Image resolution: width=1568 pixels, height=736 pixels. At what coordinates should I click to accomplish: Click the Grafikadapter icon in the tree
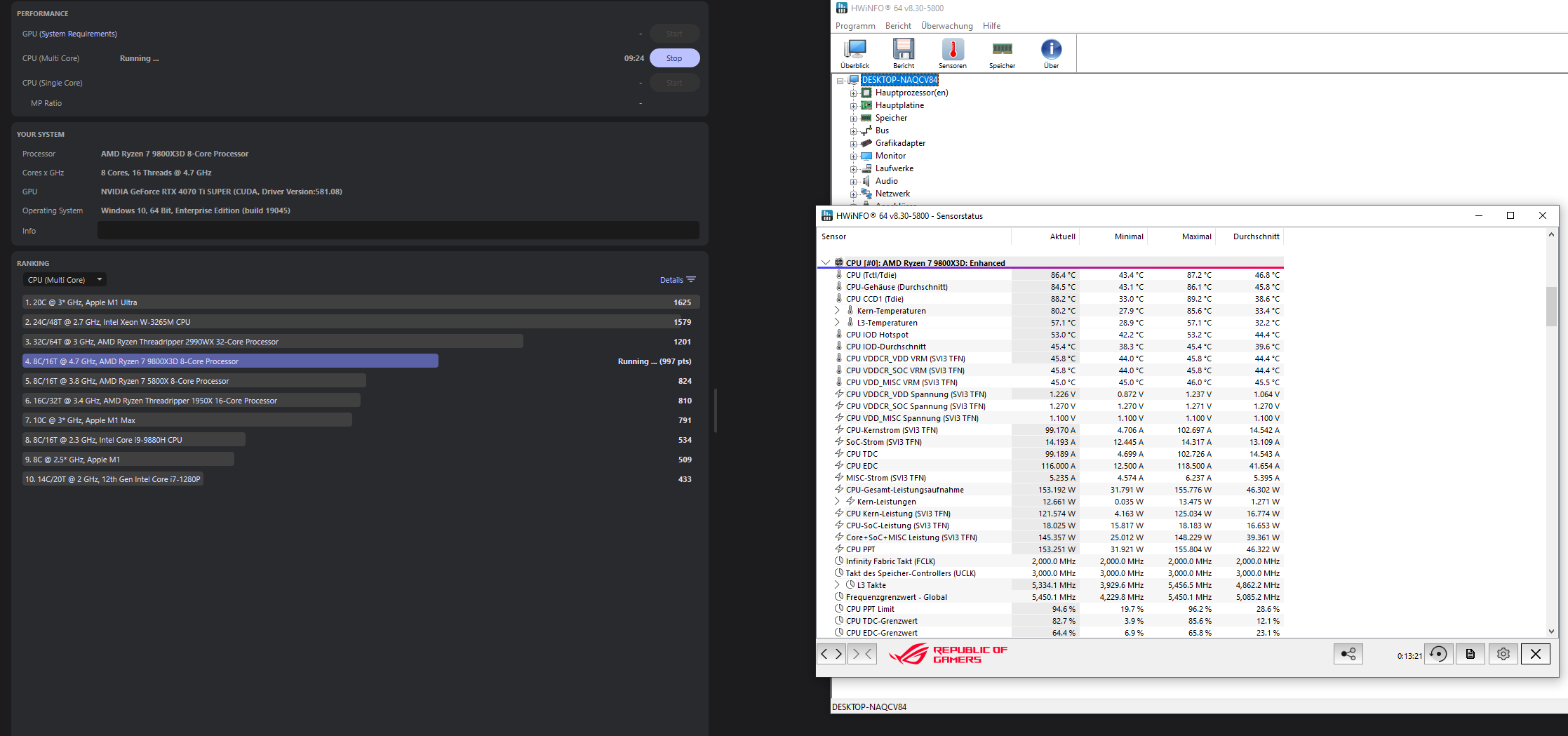click(866, 143)
